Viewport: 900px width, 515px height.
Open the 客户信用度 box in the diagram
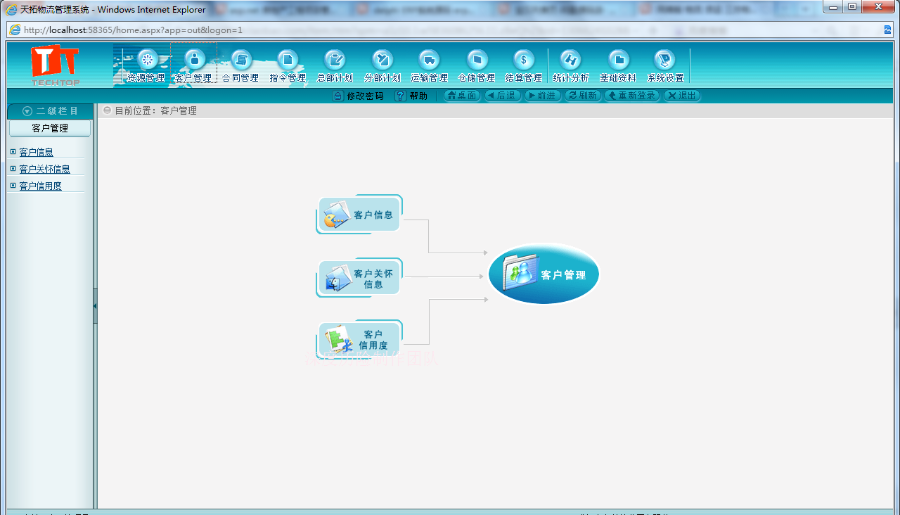tap(359, 339)
